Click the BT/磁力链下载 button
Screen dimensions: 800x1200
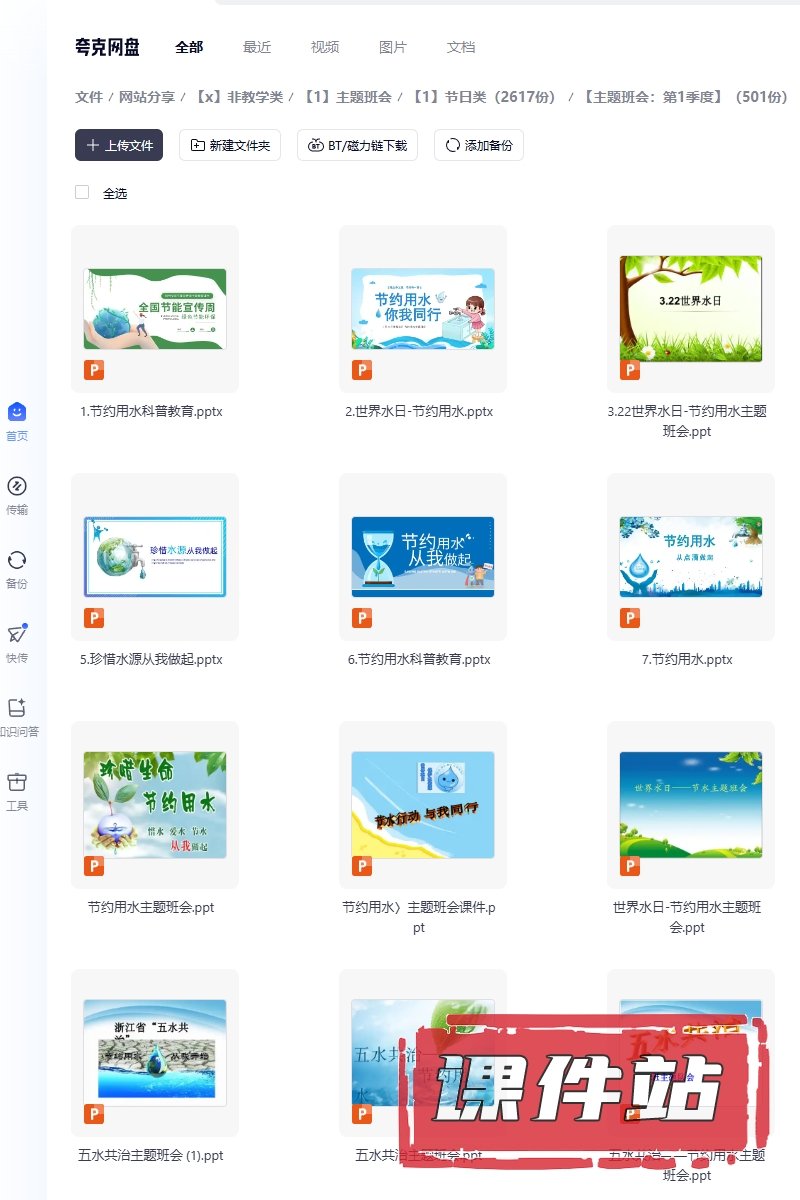click(x=357, y=145)
